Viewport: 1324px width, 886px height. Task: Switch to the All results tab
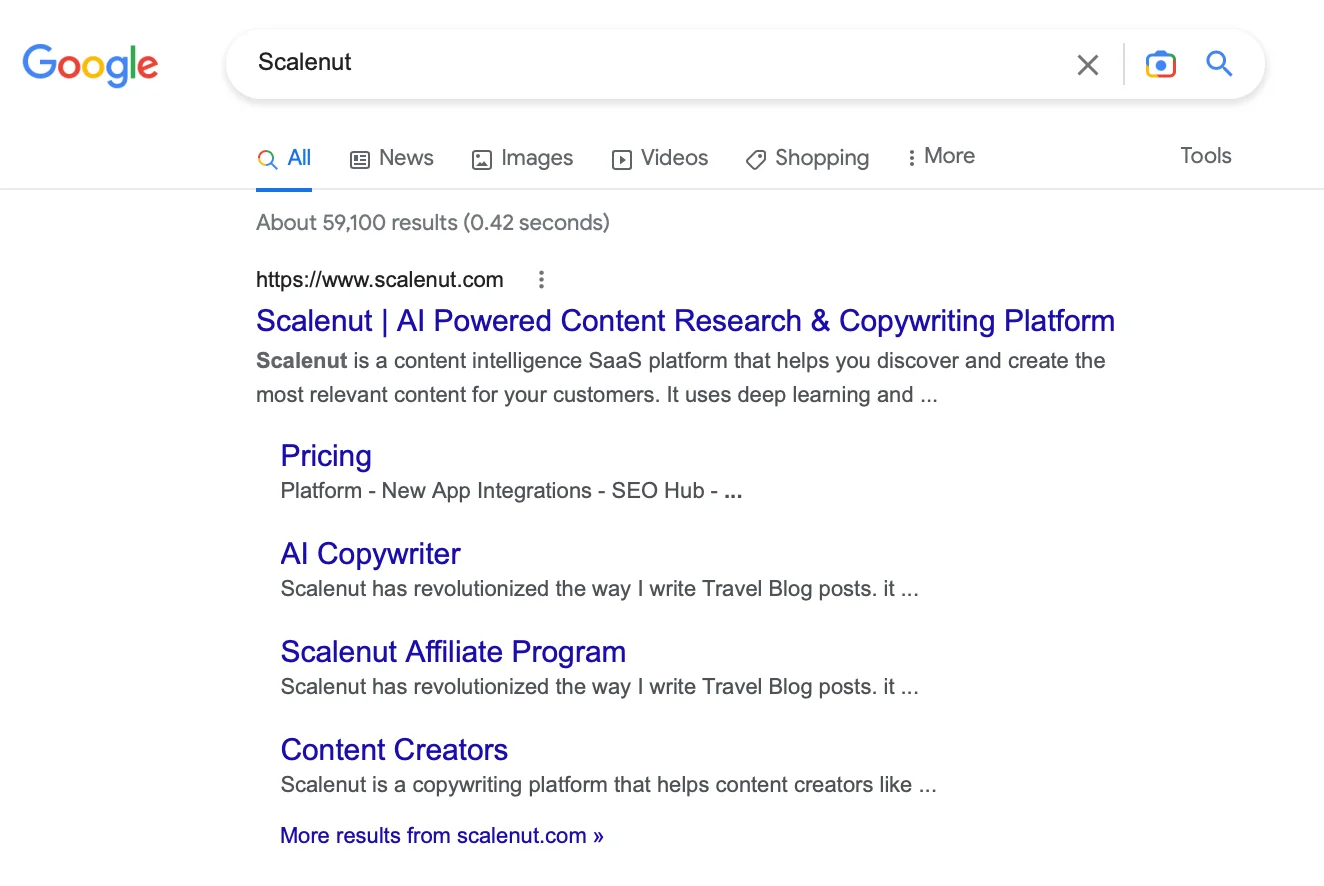click(x=284, y=157)
